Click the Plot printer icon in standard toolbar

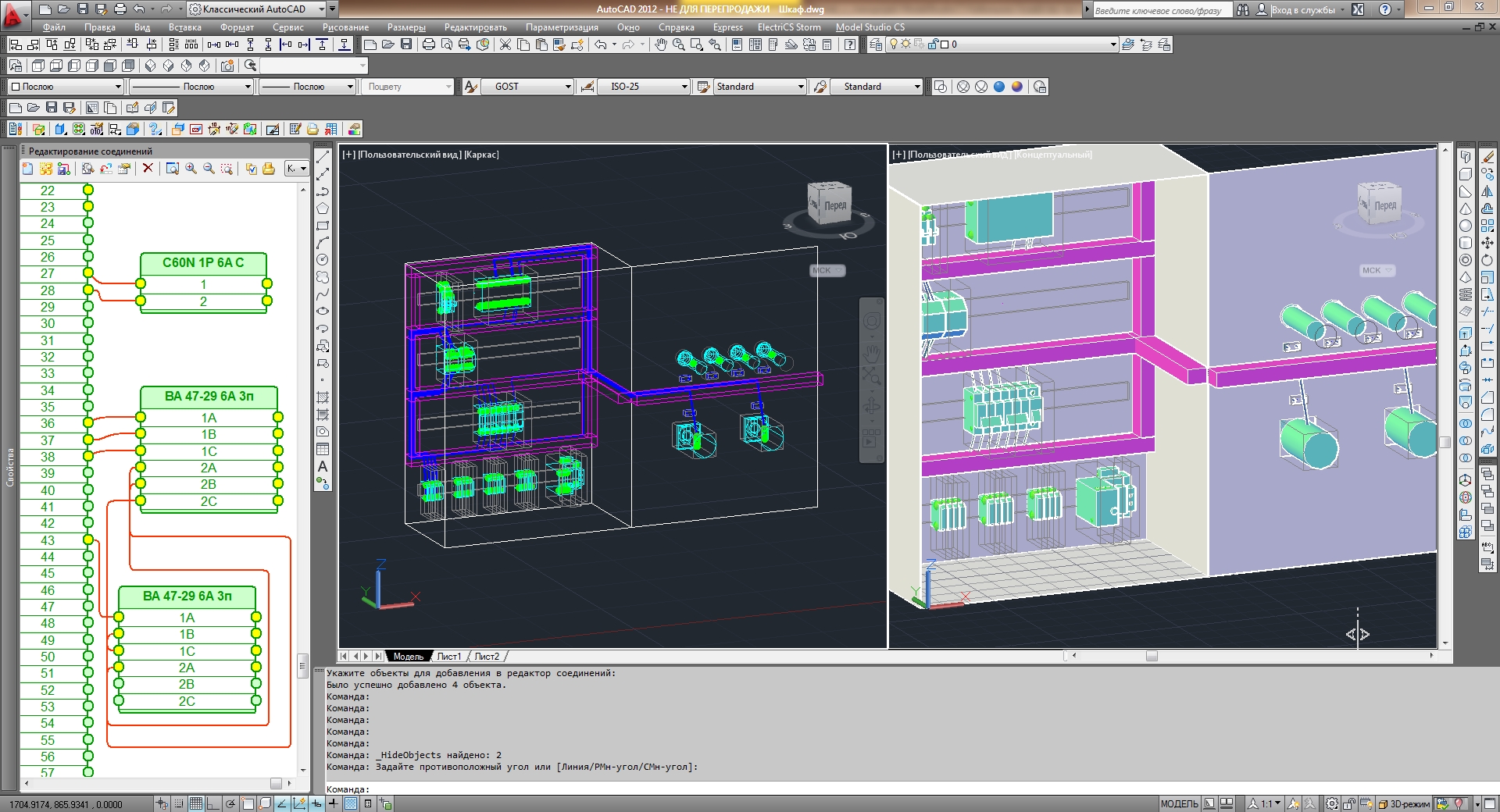[x=428, y=45]
